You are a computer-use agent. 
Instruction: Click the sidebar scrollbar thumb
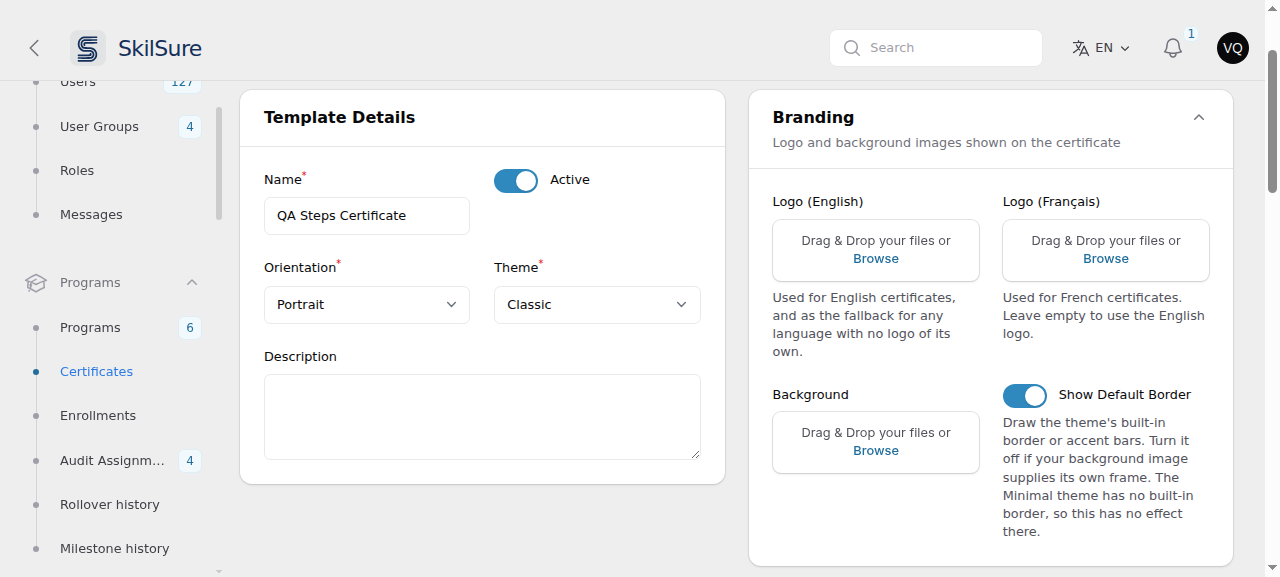(x=219, y=163)
